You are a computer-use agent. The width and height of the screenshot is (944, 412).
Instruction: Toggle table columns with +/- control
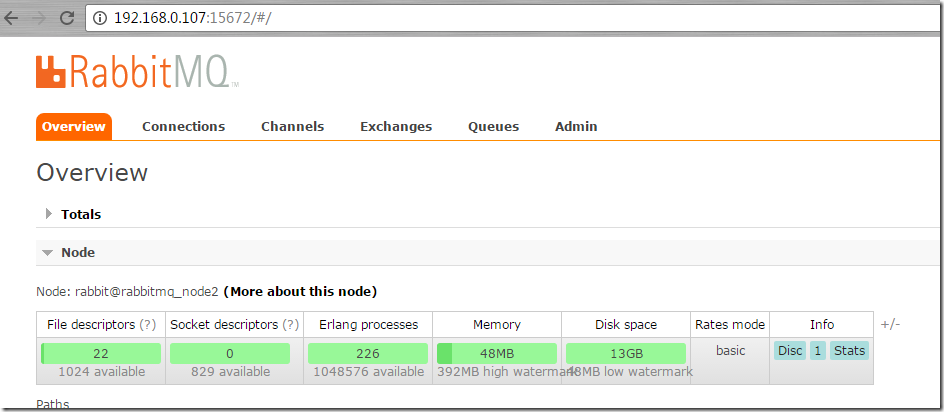click(x=890, y=324)
